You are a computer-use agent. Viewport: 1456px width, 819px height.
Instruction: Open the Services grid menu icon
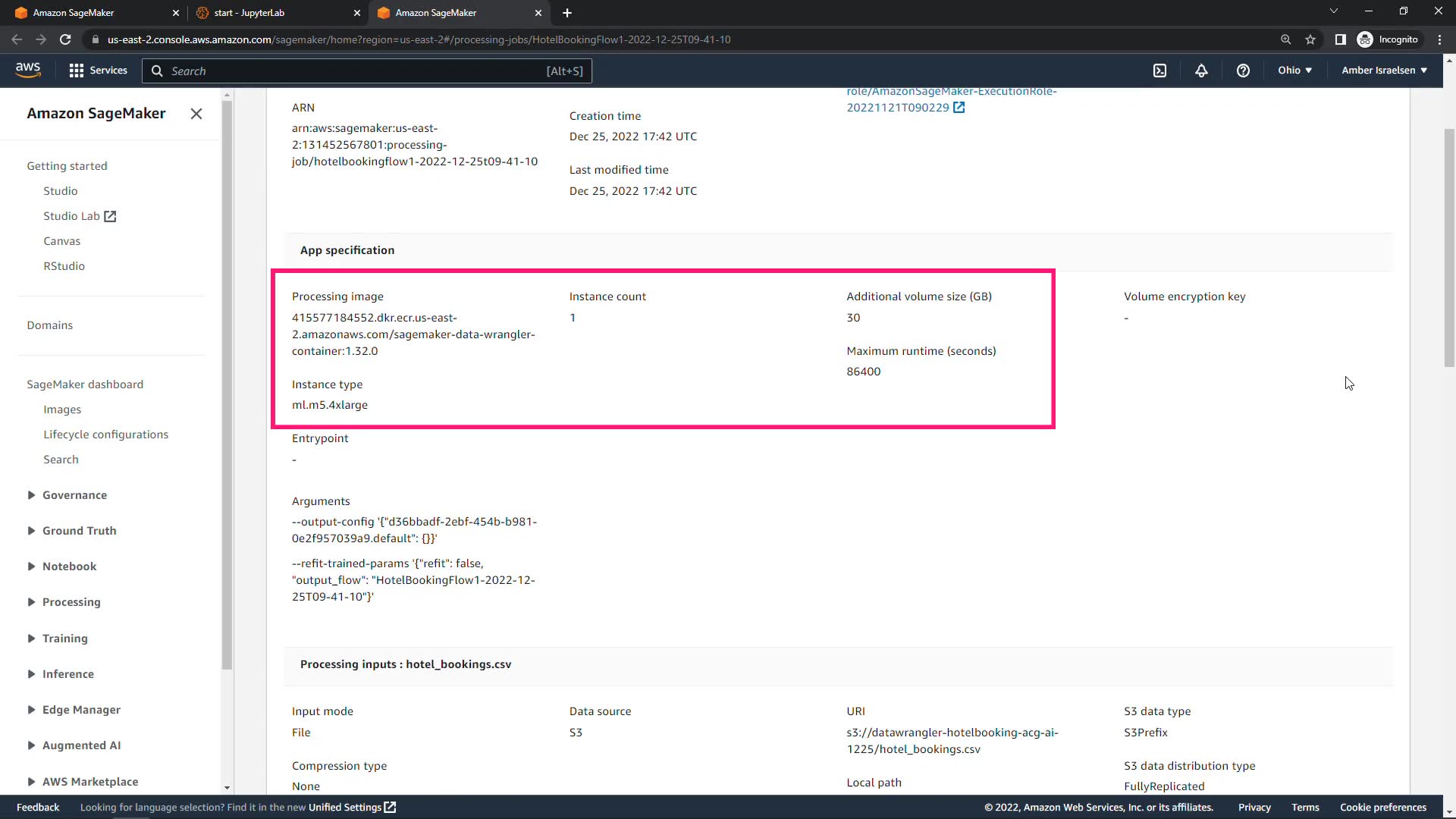tap(76, 71)
